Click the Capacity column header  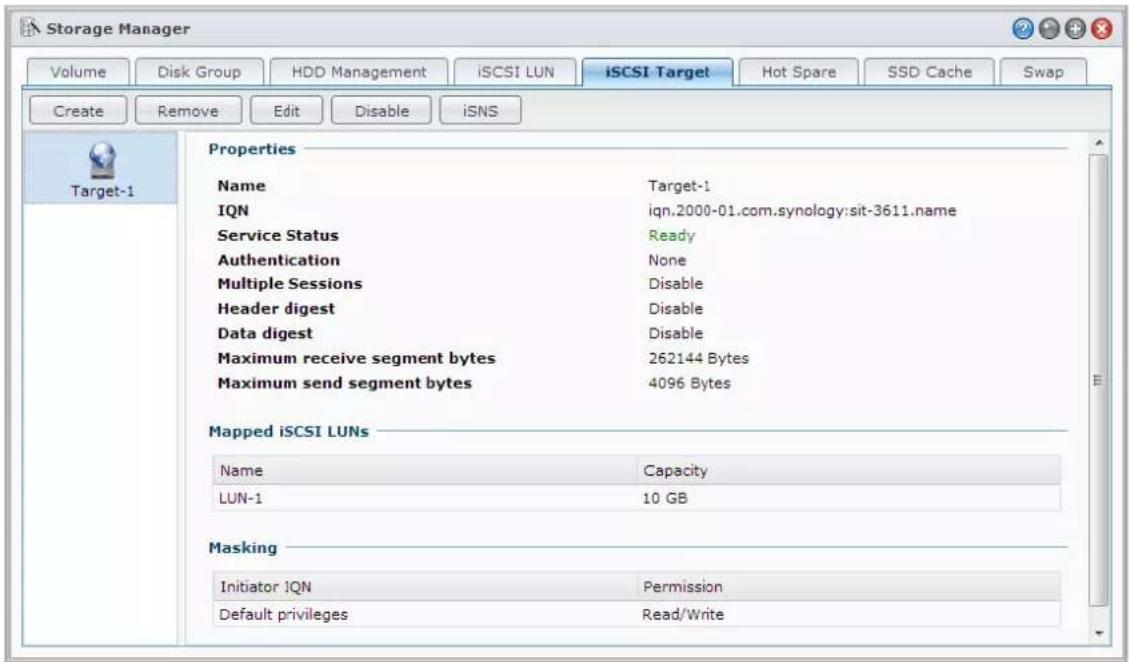(849, 470)
